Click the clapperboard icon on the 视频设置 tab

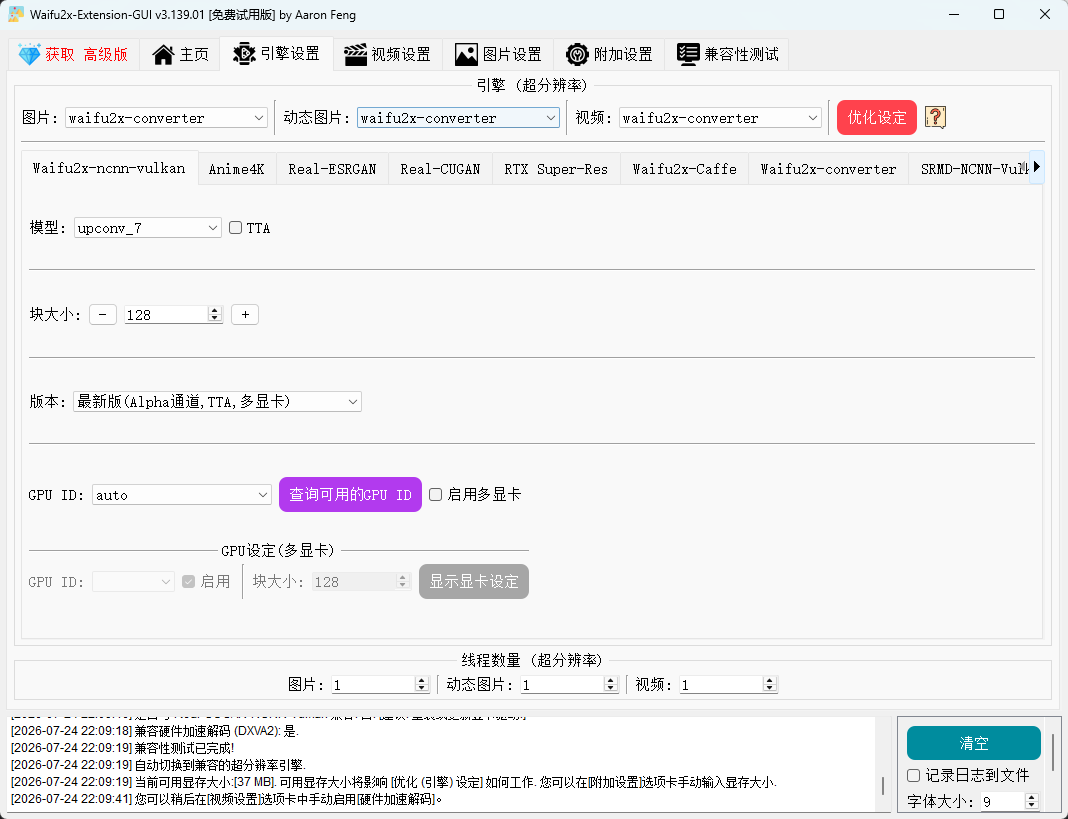[355, 55]
